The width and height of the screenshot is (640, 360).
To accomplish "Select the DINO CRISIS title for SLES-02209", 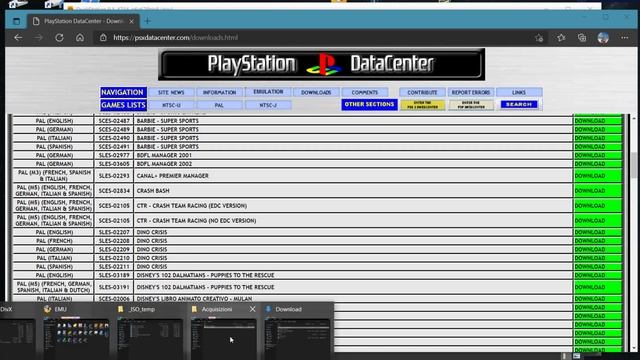I will tap(152, 249).
